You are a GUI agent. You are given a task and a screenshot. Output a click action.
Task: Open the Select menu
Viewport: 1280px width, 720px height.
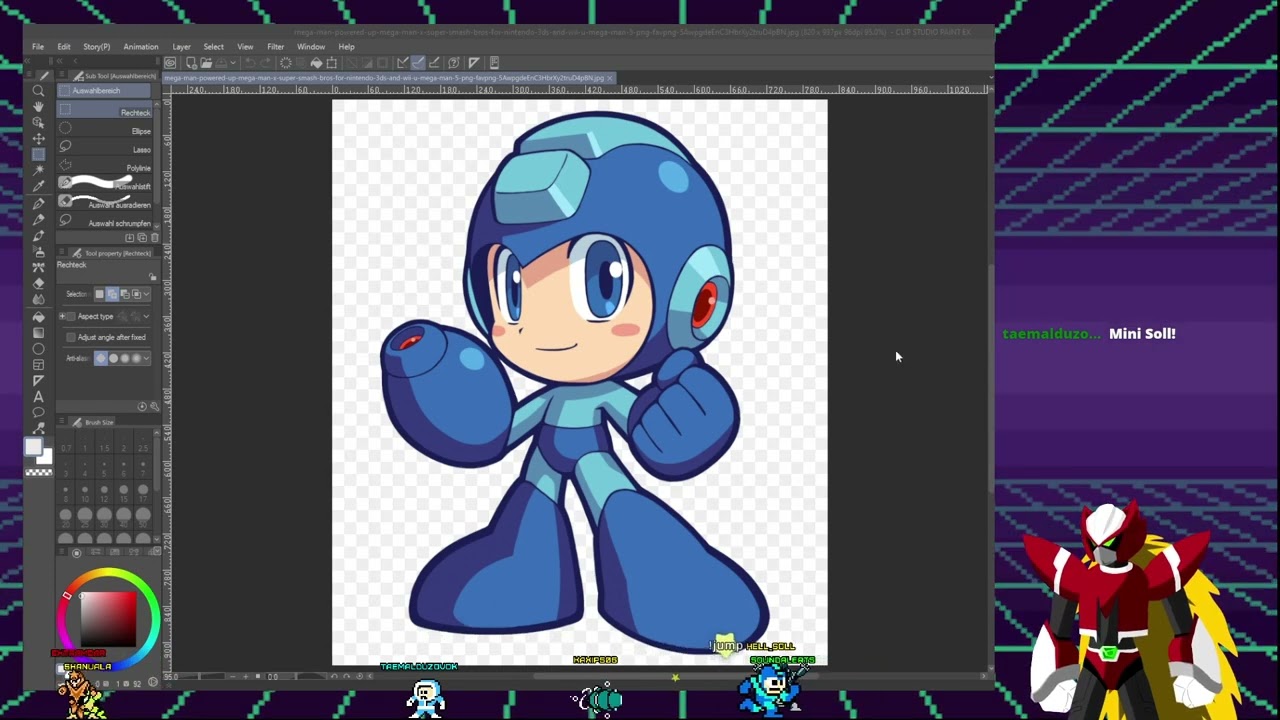(214, 47)
